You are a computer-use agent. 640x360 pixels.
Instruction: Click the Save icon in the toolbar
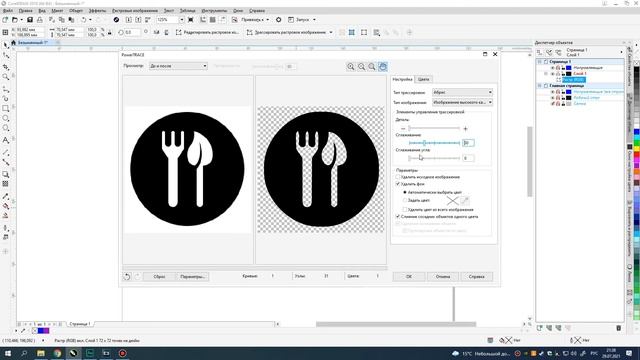coord(30,20)
